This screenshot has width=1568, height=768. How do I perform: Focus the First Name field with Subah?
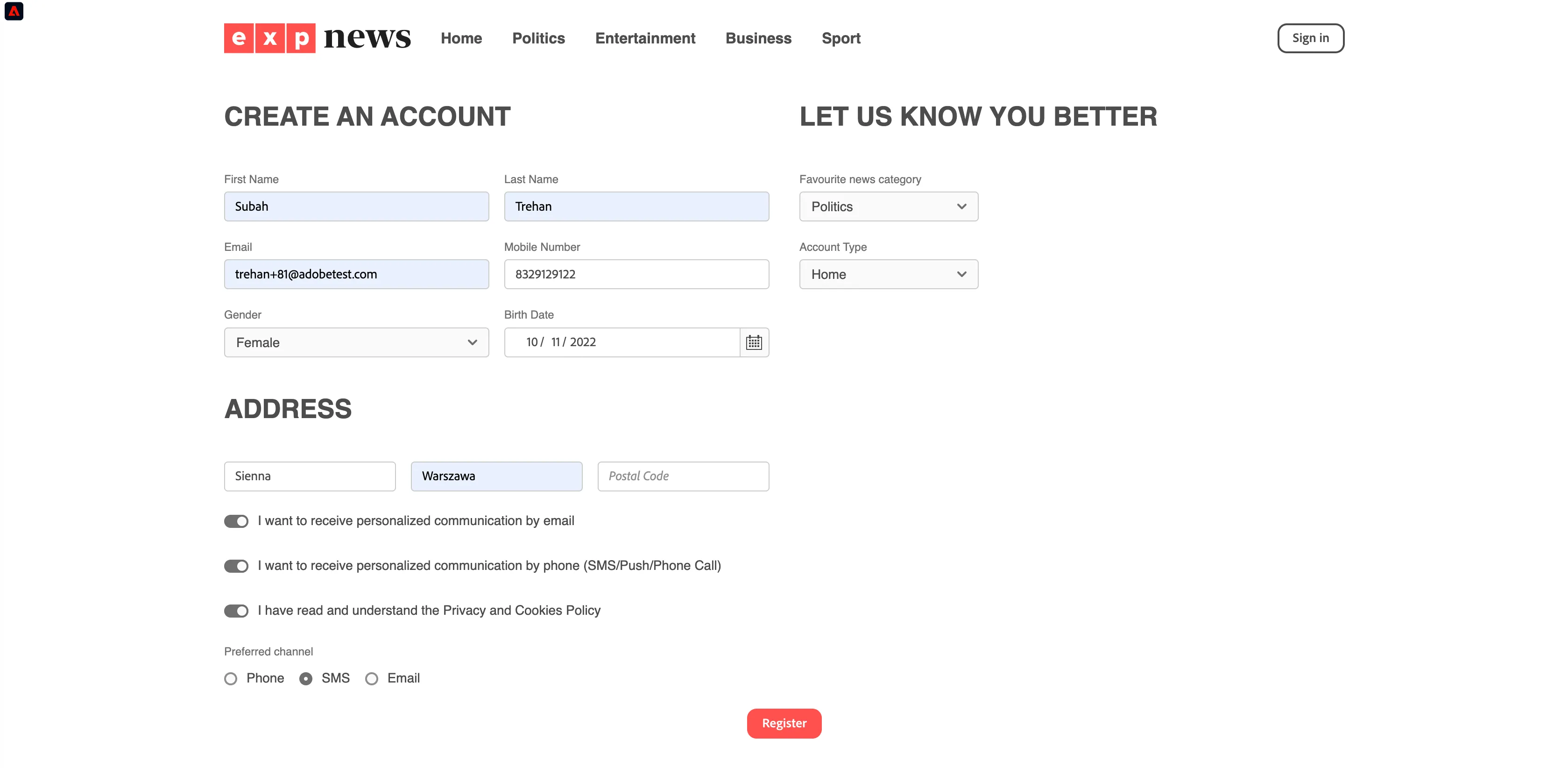[357, 206]
